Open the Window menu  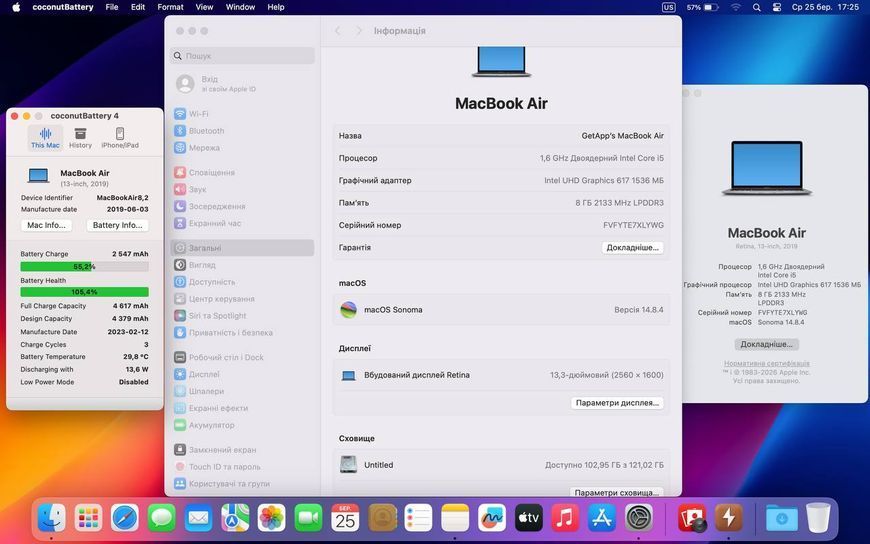point(240,7)
